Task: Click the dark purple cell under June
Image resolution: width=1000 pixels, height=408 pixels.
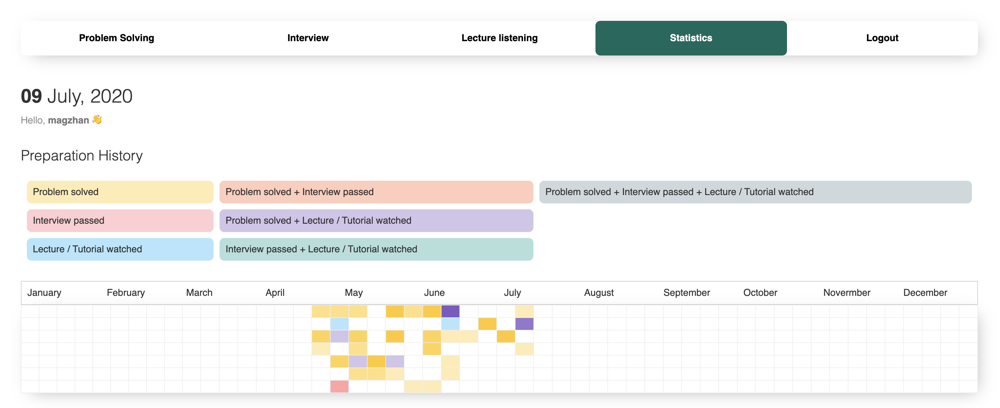Action: [x=450, y=312]
